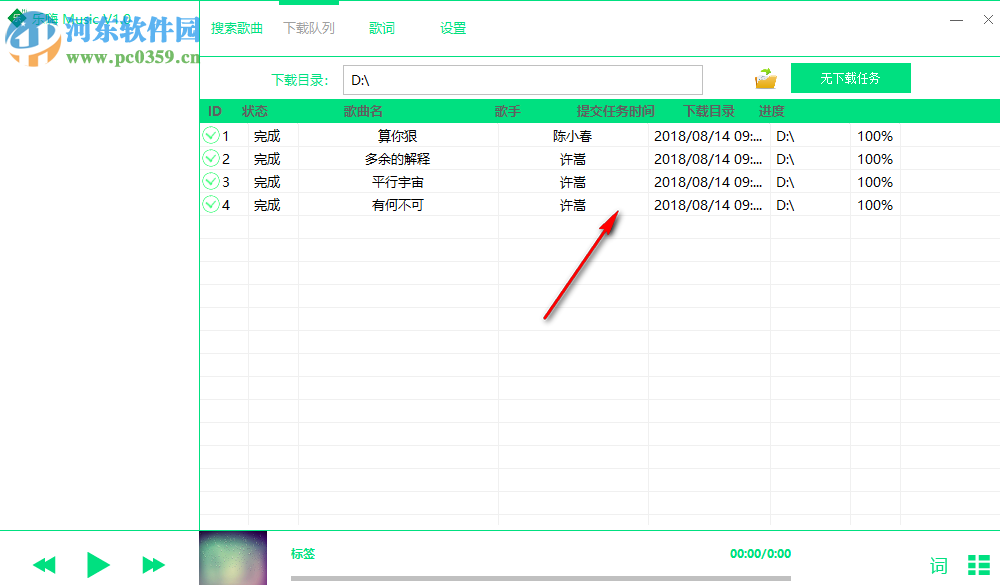Viewport: 1000px width, 585px height.
Task: Open the playlist grid icon
Action: click(x=981, y=565)
